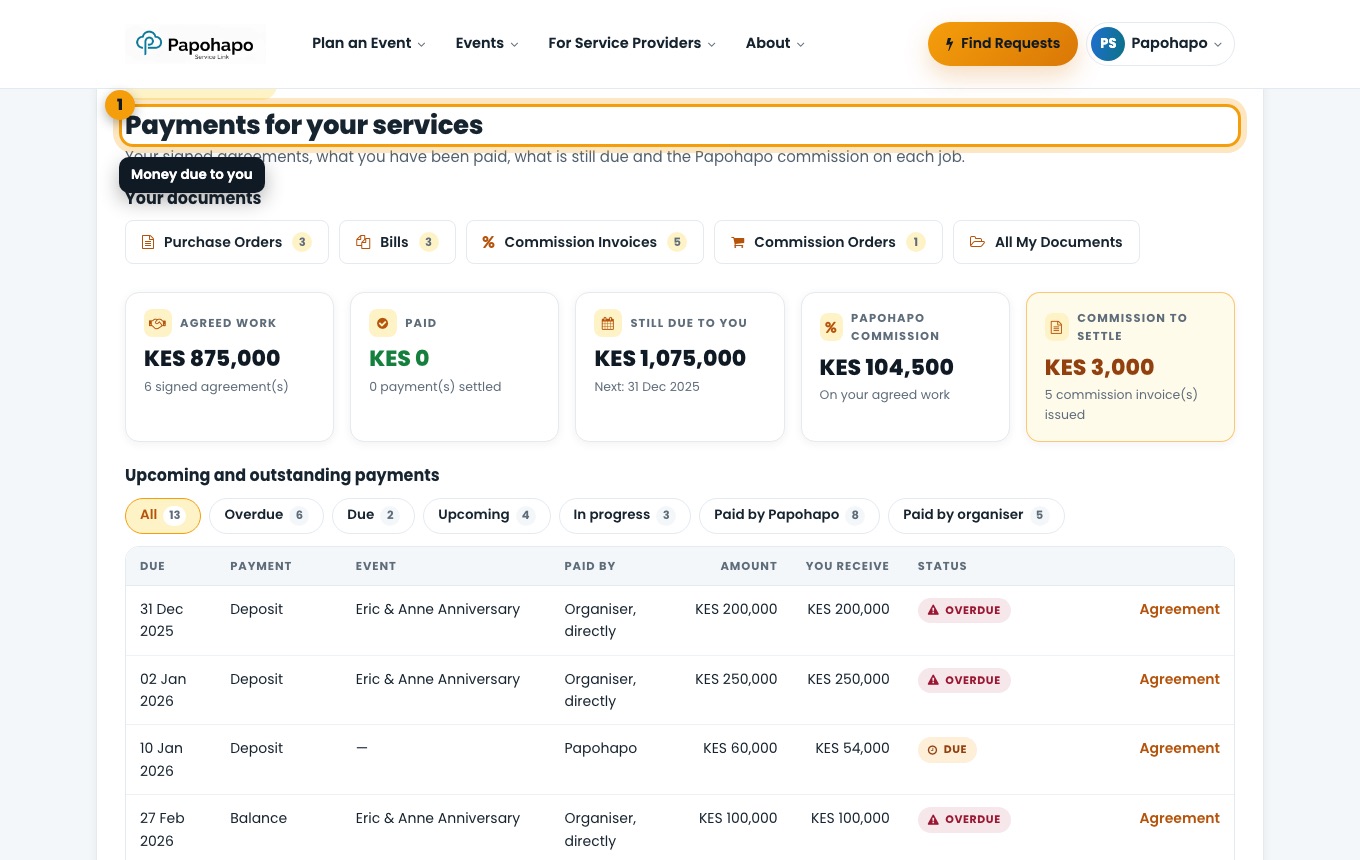Click the Commission To Settle document icon
This screenshot has width=1360, height=860.
1057,327
